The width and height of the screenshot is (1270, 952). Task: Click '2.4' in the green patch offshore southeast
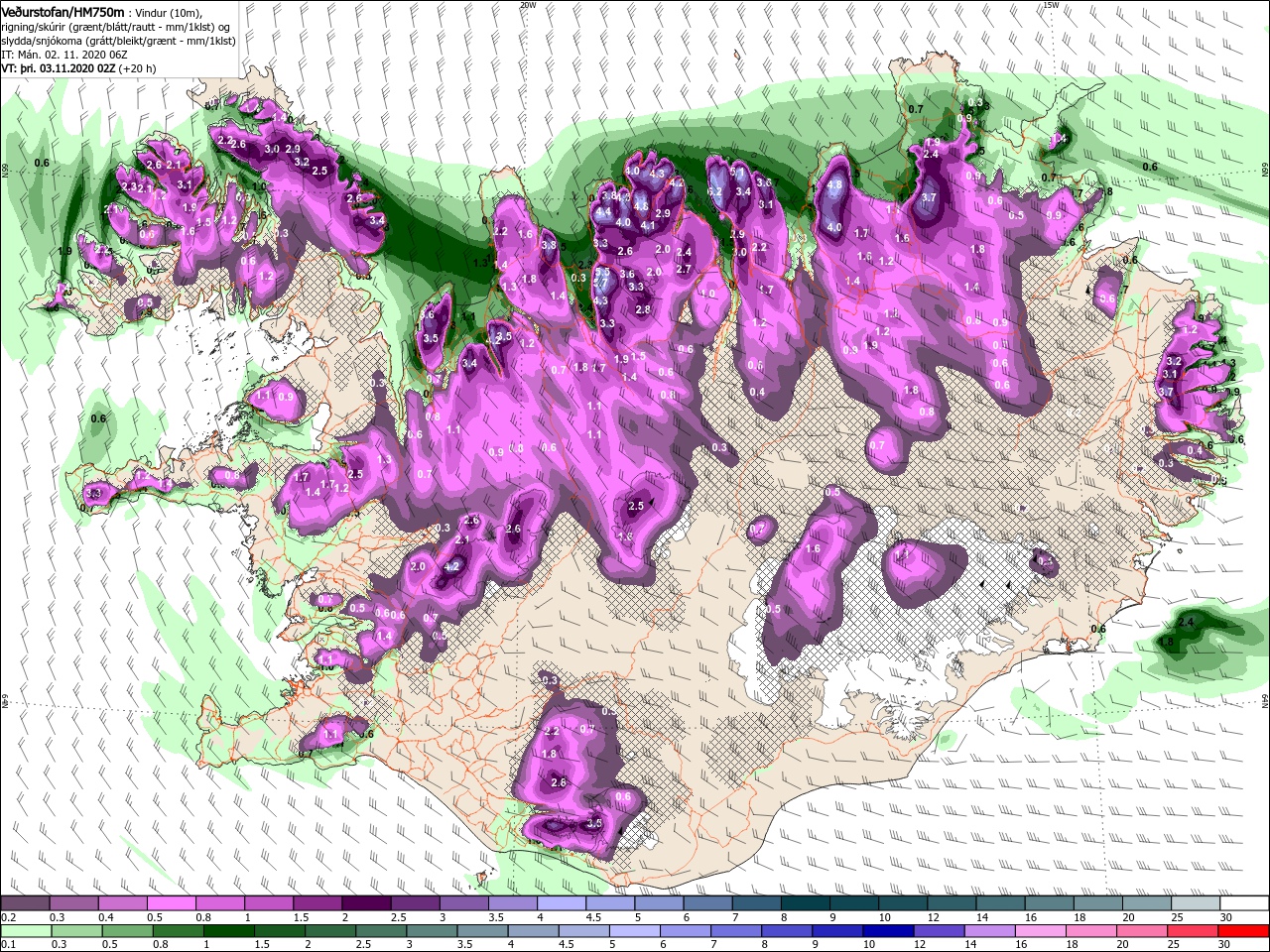pos(1185,622)
